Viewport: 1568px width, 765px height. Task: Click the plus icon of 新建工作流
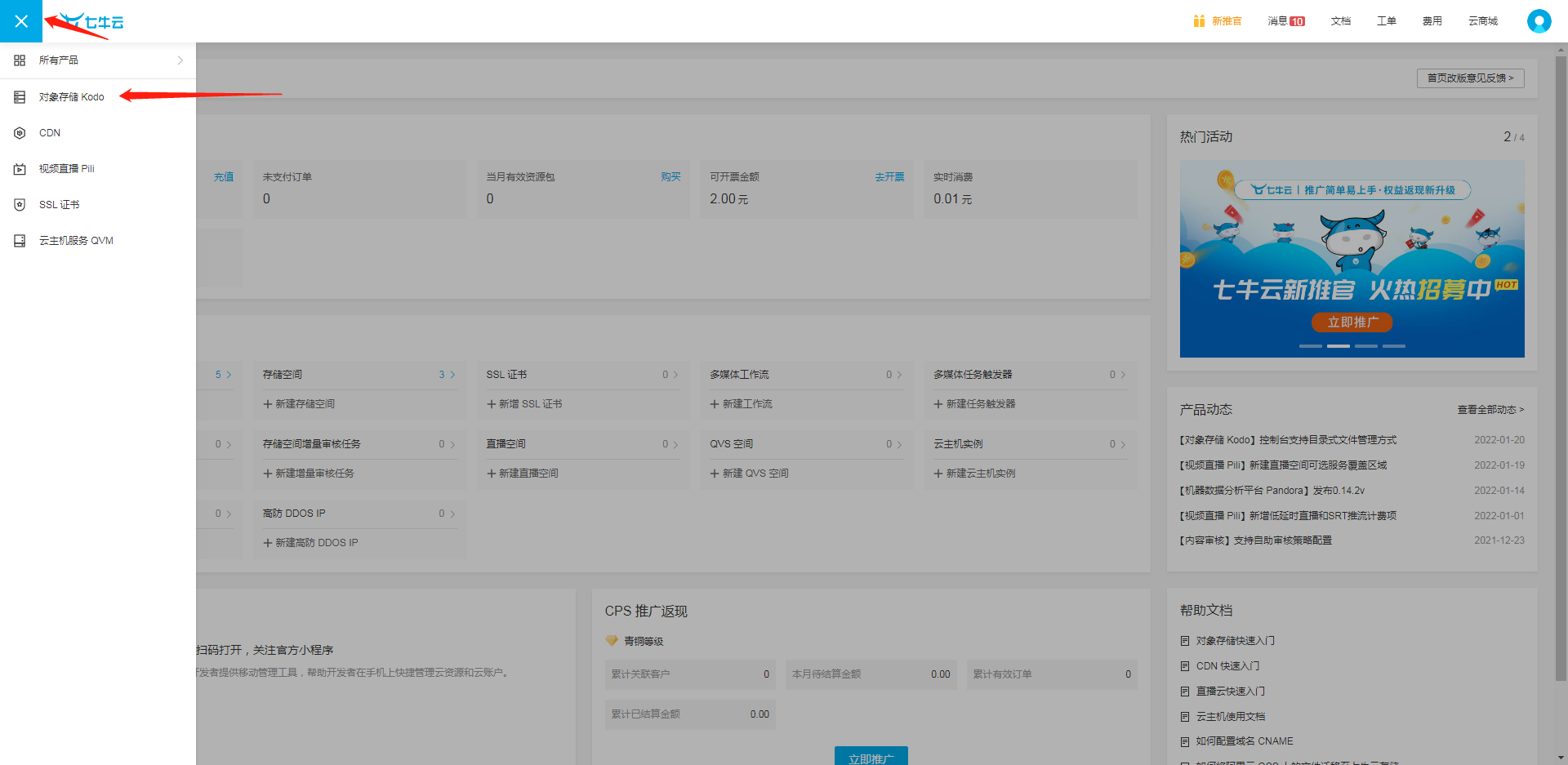715,404
